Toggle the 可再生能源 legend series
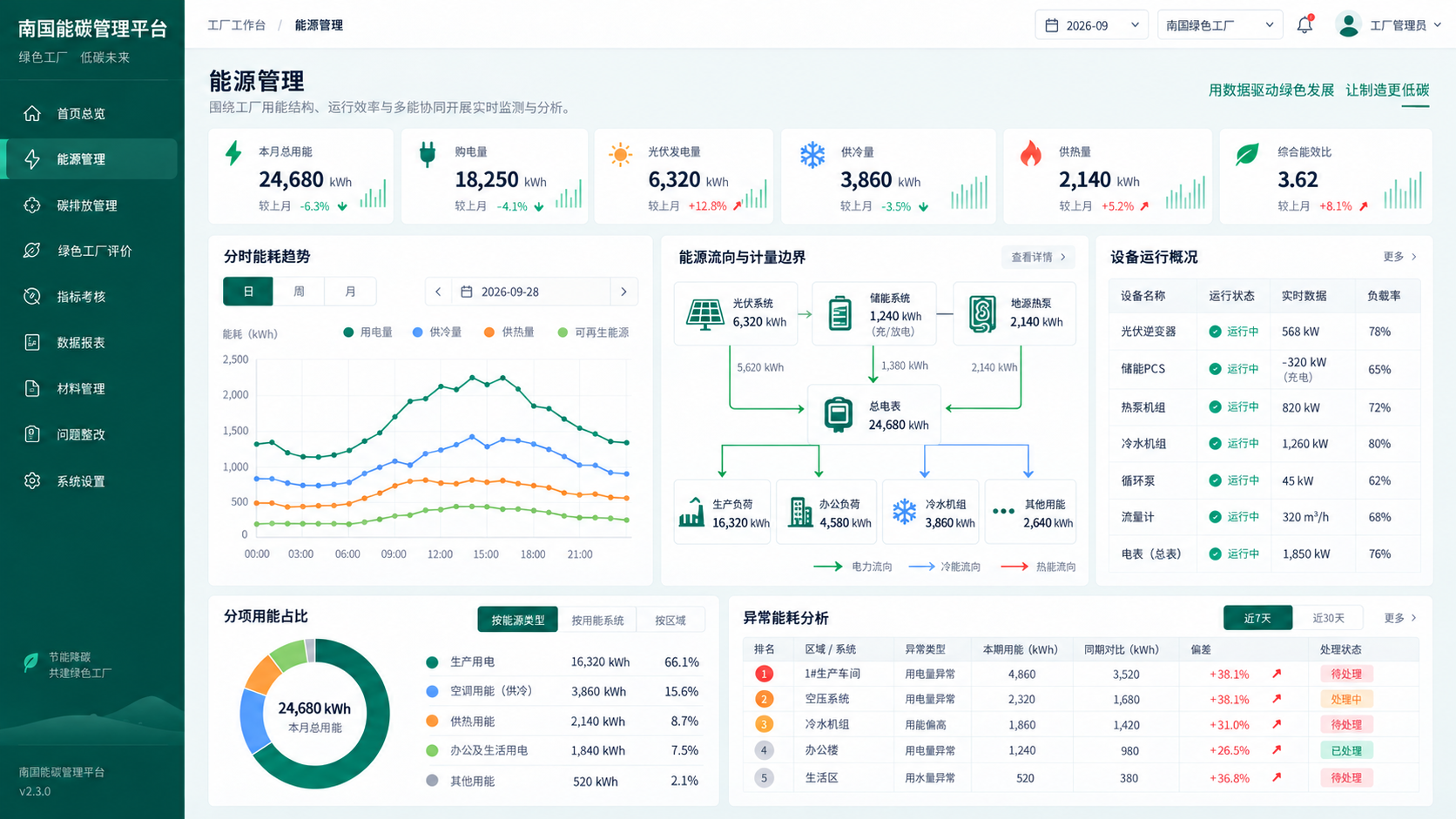 593,332
